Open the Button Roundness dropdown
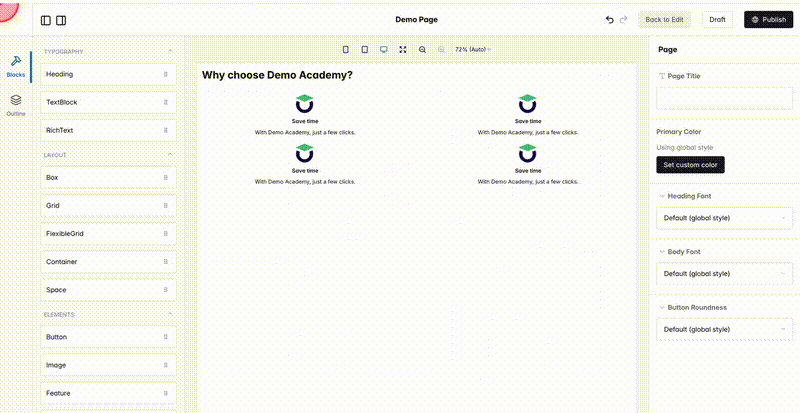The image size is (800, 413). tap(724, 329)
